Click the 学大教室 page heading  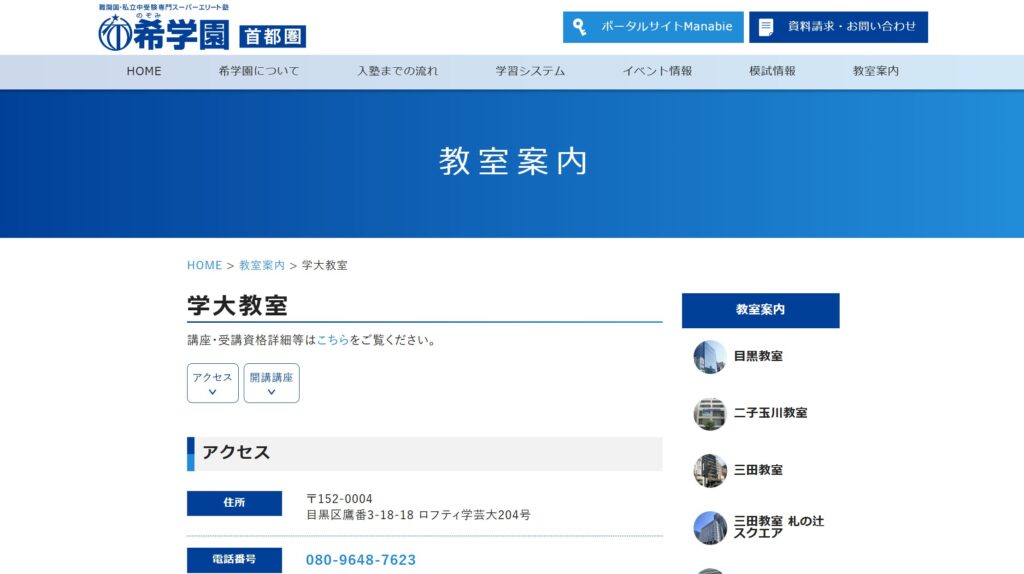point(237,306)
